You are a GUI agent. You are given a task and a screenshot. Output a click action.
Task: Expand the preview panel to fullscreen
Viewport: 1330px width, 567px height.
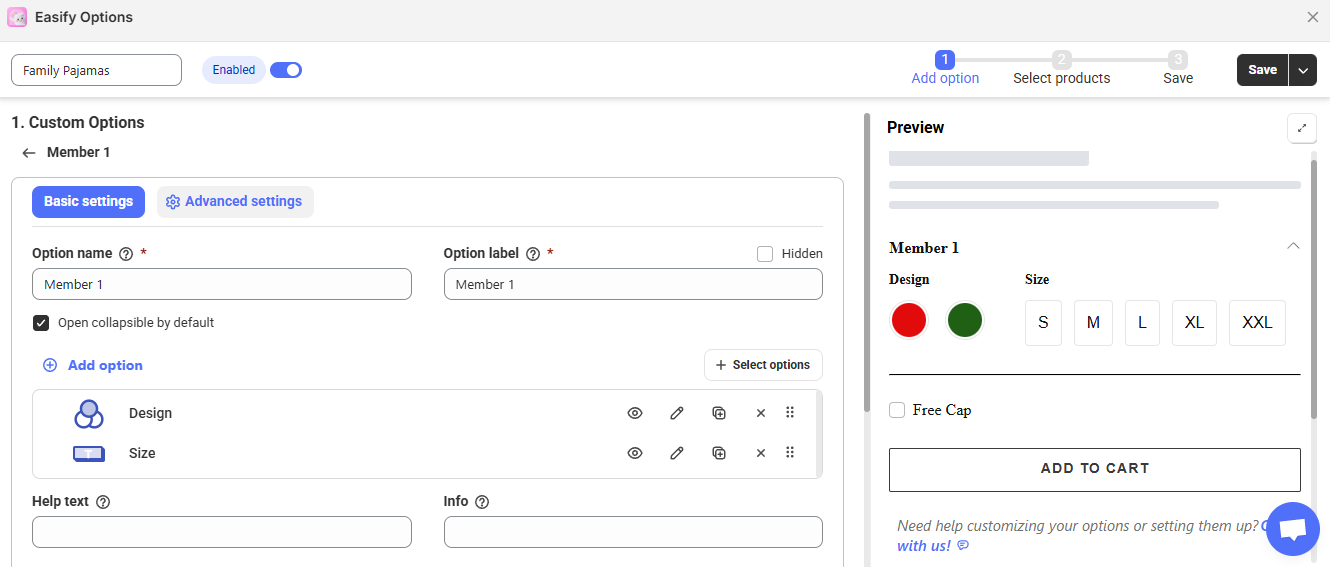click(x=1301, y=128)
